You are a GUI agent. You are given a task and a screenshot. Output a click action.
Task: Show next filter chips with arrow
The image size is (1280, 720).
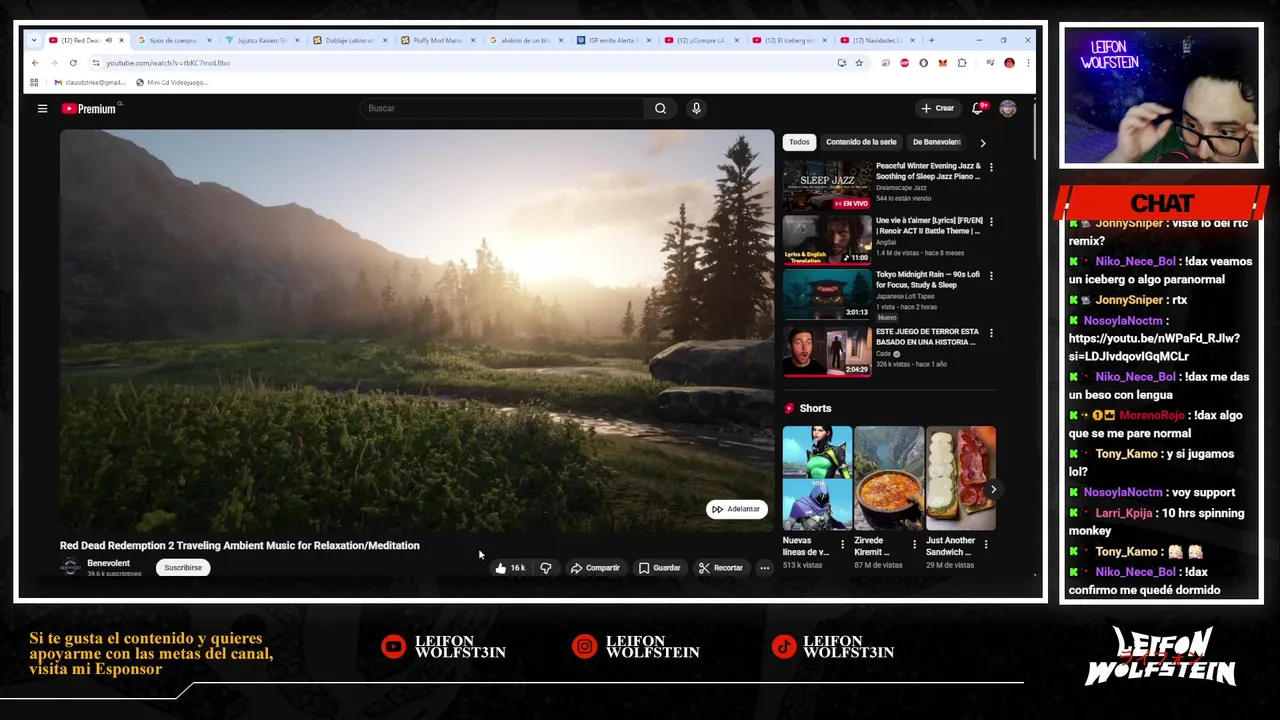pos(982,143)
